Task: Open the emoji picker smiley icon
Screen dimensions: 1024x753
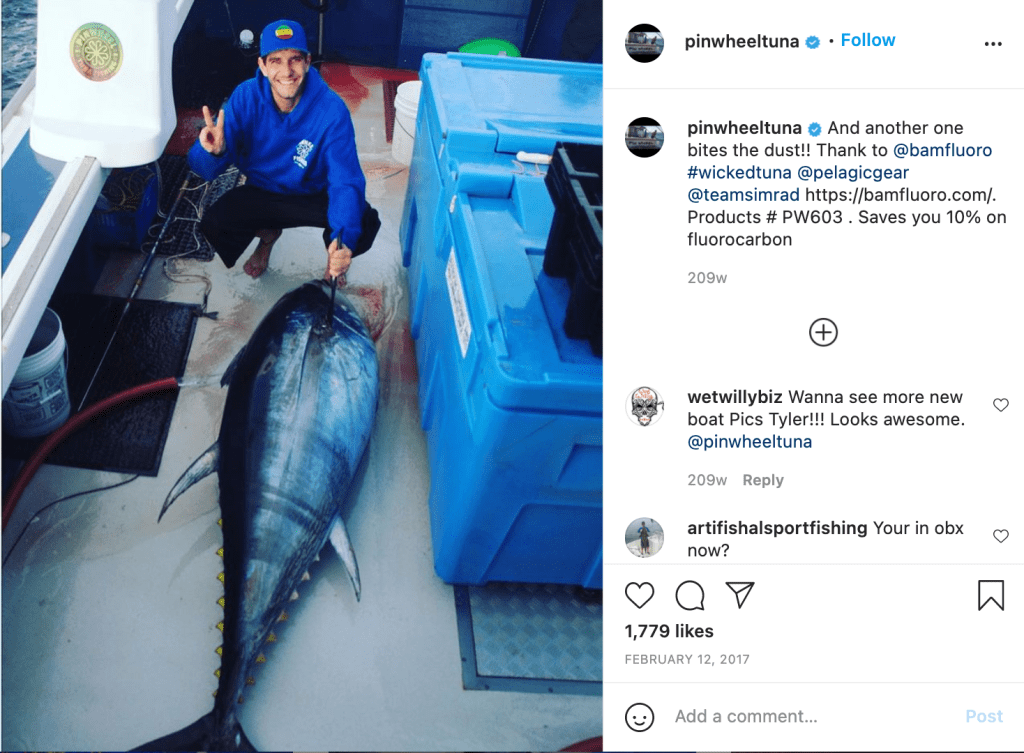Action: point(639,717)
